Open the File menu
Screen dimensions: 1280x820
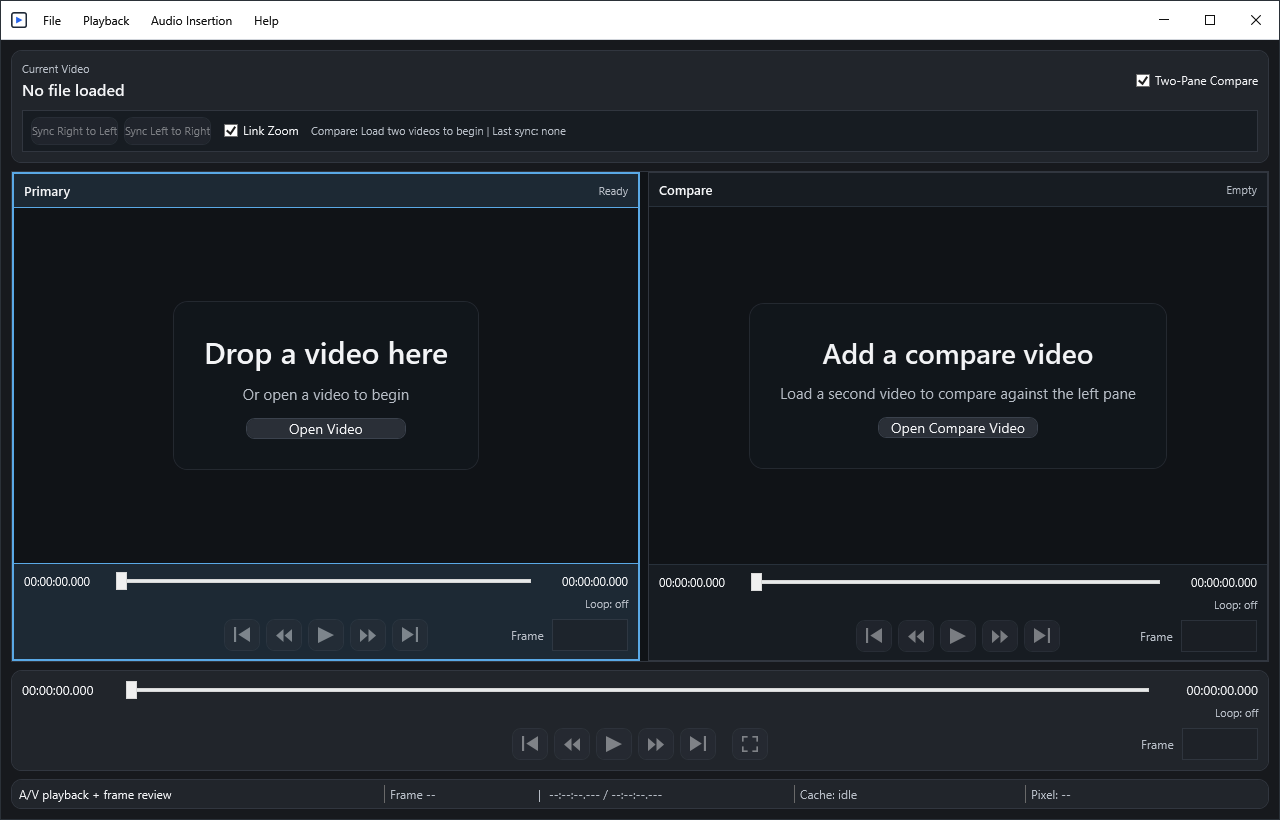tap(52, 20)
